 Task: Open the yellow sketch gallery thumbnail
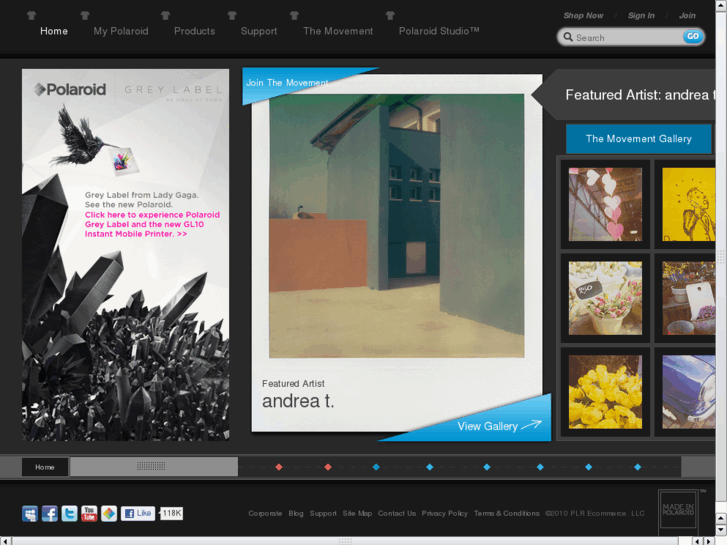(689, 205)
